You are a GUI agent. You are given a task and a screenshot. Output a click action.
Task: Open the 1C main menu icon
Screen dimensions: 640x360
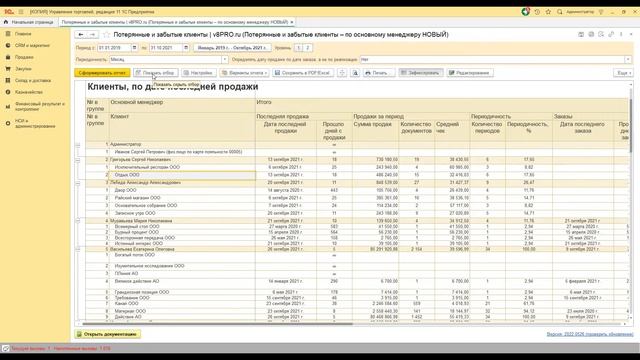(x=9, y=12)
